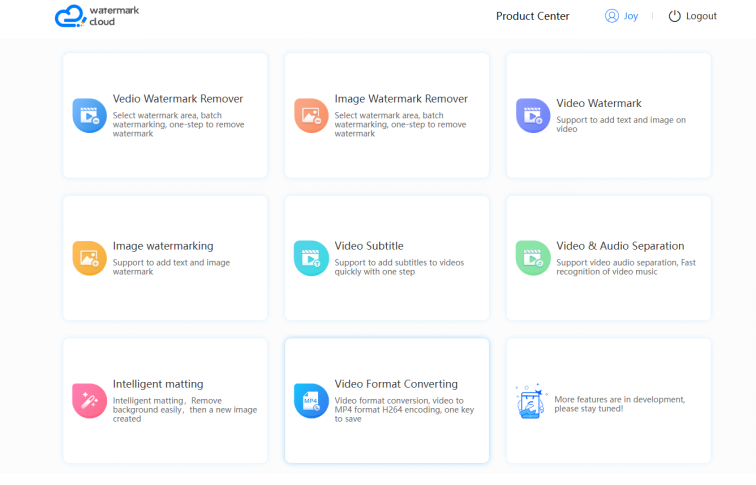Open the Video Subtitle title

pos(369,246)
